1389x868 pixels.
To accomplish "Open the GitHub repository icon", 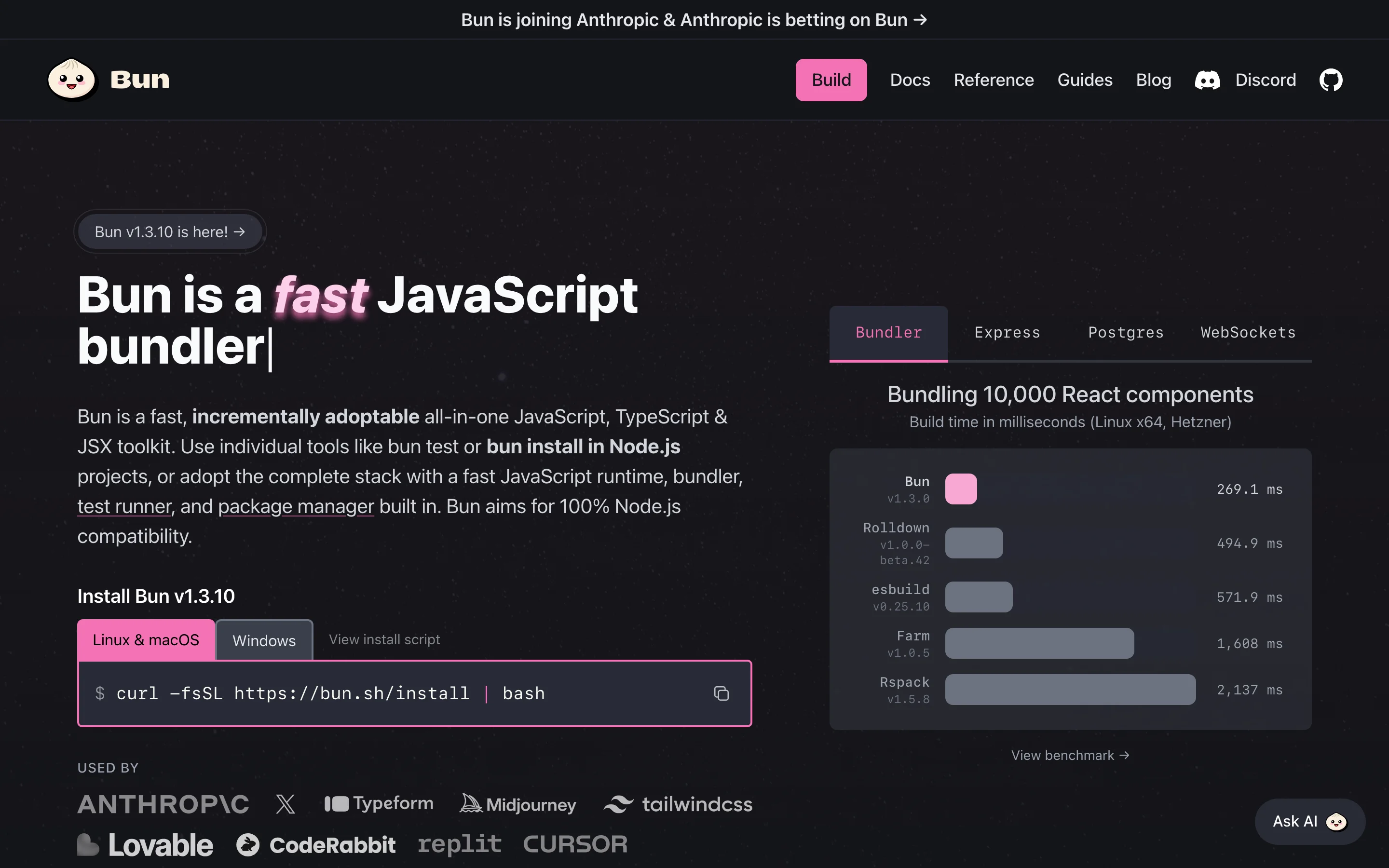I will (1331, 80).
